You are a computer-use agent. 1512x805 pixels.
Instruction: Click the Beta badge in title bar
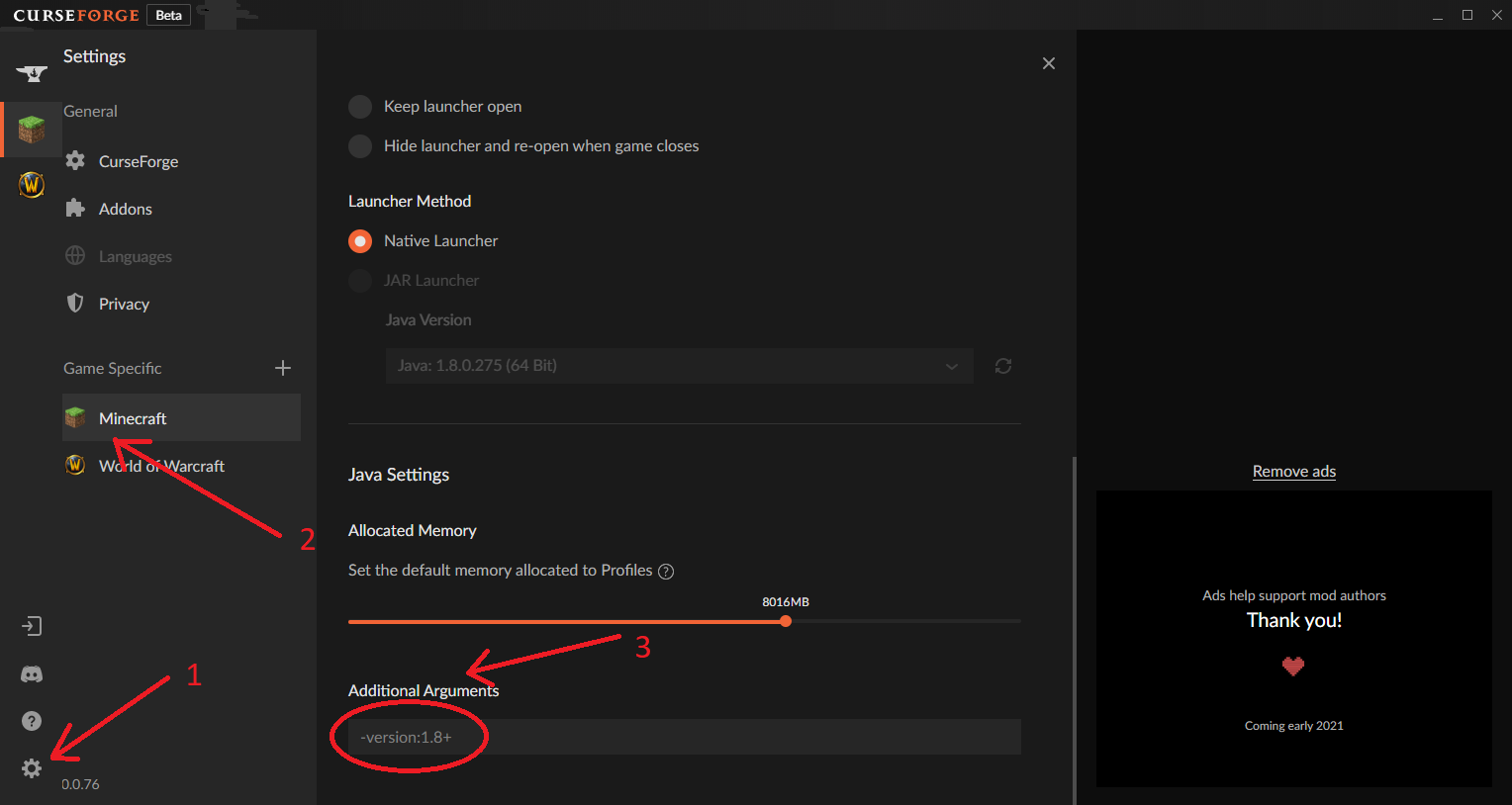[169, 15]
